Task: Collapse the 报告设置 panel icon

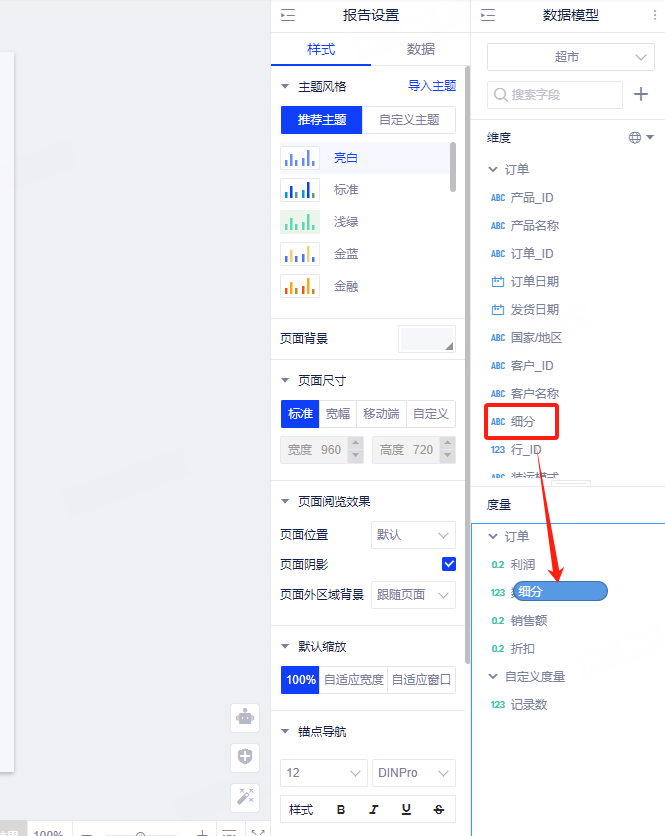Action: point(288,15)
